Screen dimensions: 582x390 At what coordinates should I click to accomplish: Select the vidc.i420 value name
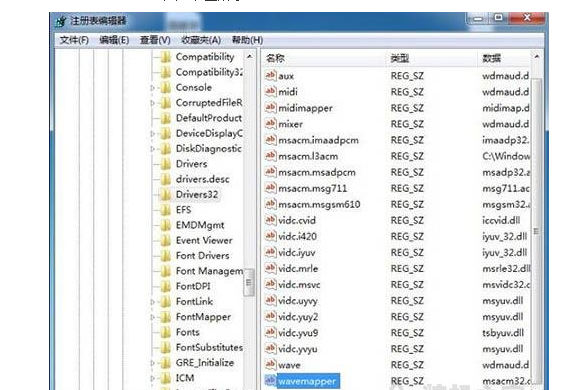pyautogui.click(x=297, y=236)
